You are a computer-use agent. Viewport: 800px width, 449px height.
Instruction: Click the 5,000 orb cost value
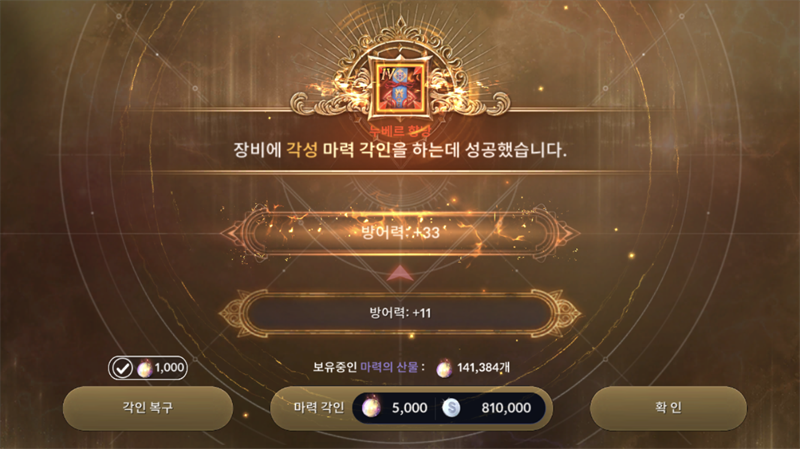(x=410, y=408)
